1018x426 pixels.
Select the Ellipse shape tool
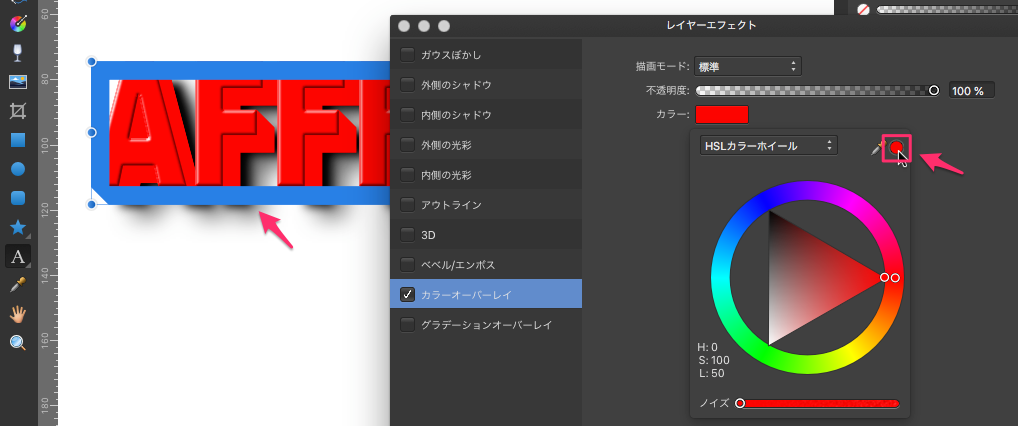[17, 169]
